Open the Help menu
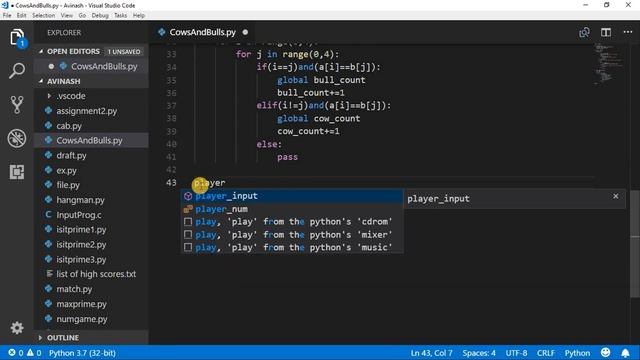The image size is (640, 360). tap(139, 16)
